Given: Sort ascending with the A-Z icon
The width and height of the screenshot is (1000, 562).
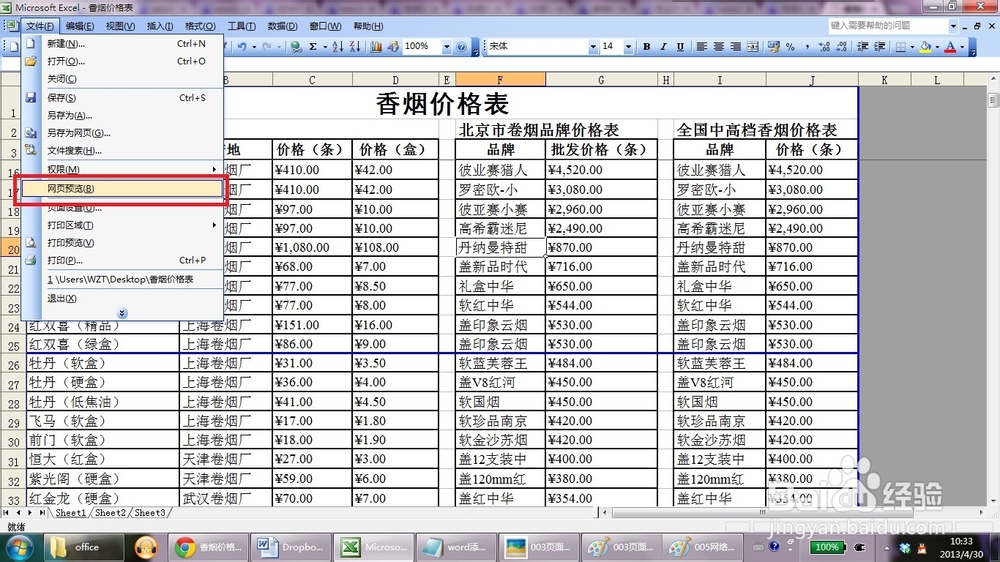Looking at the screenshot, I should (337, 47).
